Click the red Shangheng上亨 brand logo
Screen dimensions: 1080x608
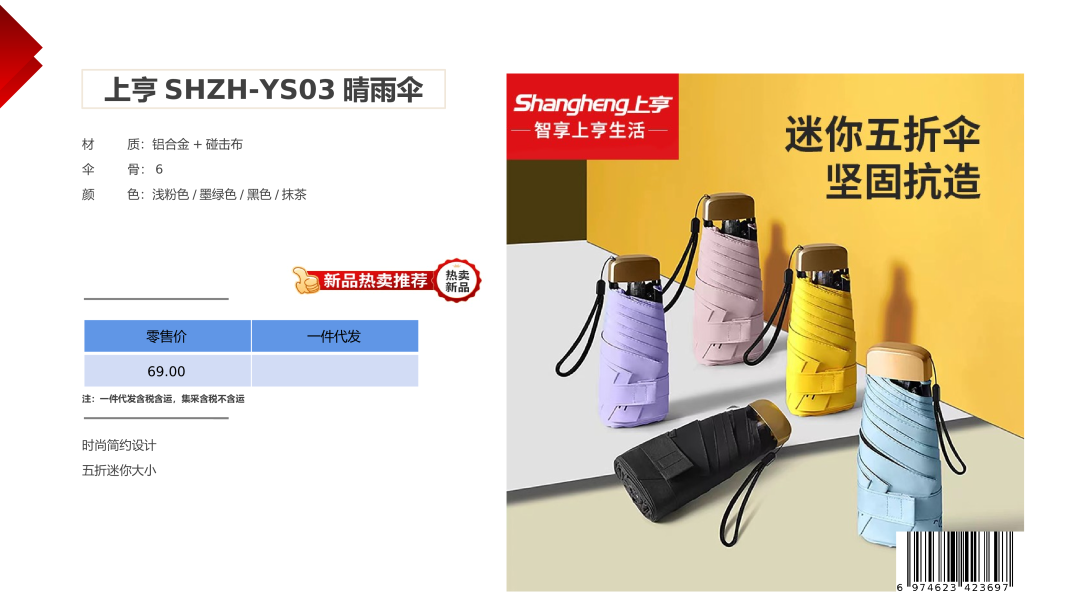point(592,116)
